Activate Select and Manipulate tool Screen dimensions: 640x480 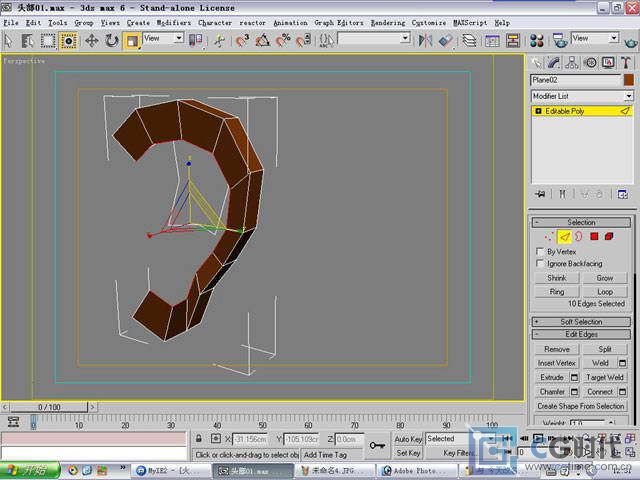pyautogui.click(x=219, y=40)
